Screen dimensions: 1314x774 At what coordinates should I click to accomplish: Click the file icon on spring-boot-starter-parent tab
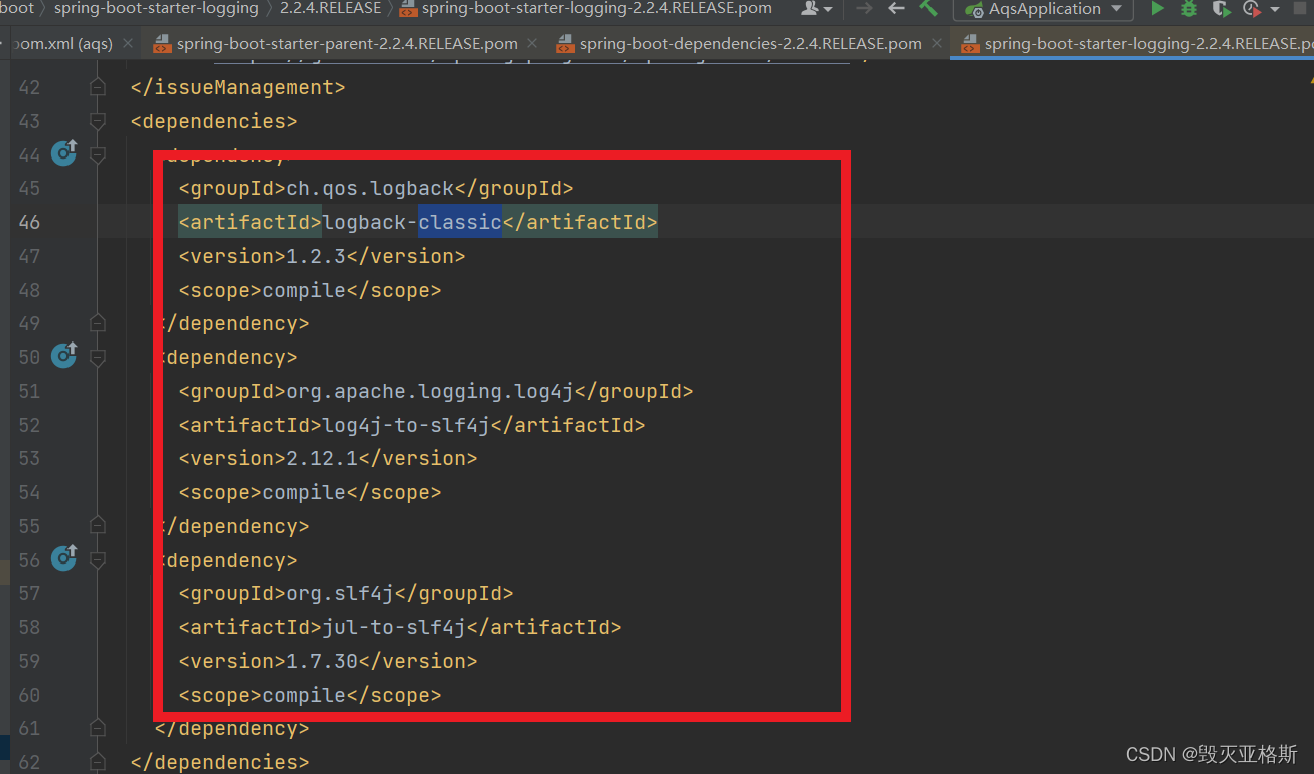[x=161, y=44]
